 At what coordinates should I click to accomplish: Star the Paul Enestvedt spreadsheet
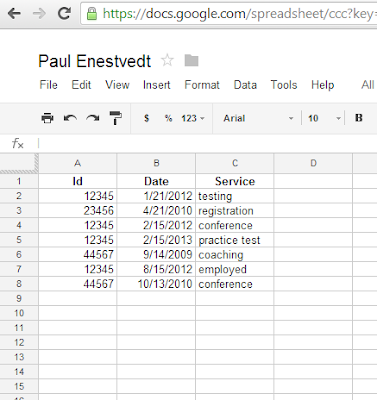click(x=167, y=61)
